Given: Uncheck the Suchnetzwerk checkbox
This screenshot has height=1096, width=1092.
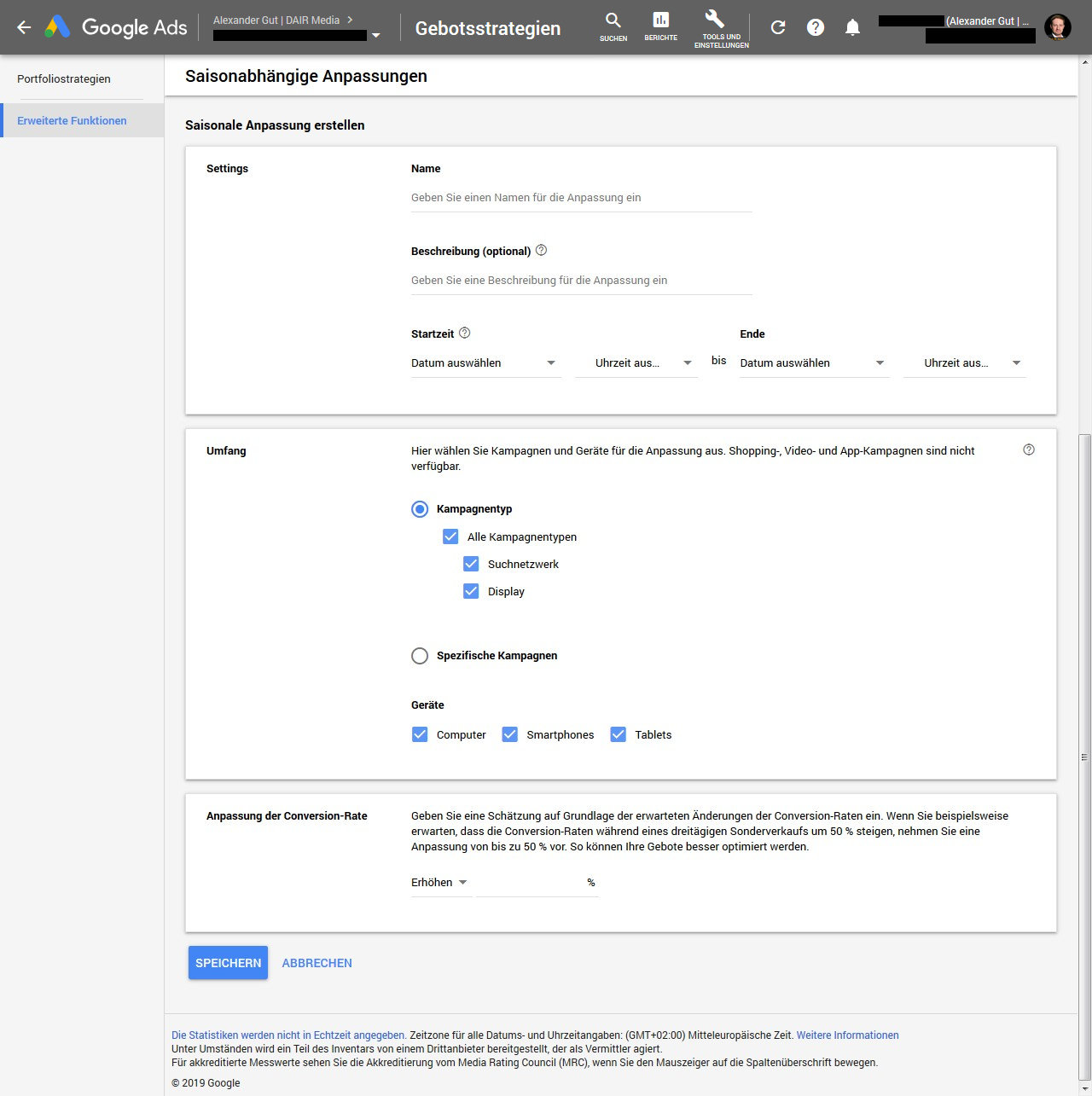Looking at the screenshot, I should point(471,564).
